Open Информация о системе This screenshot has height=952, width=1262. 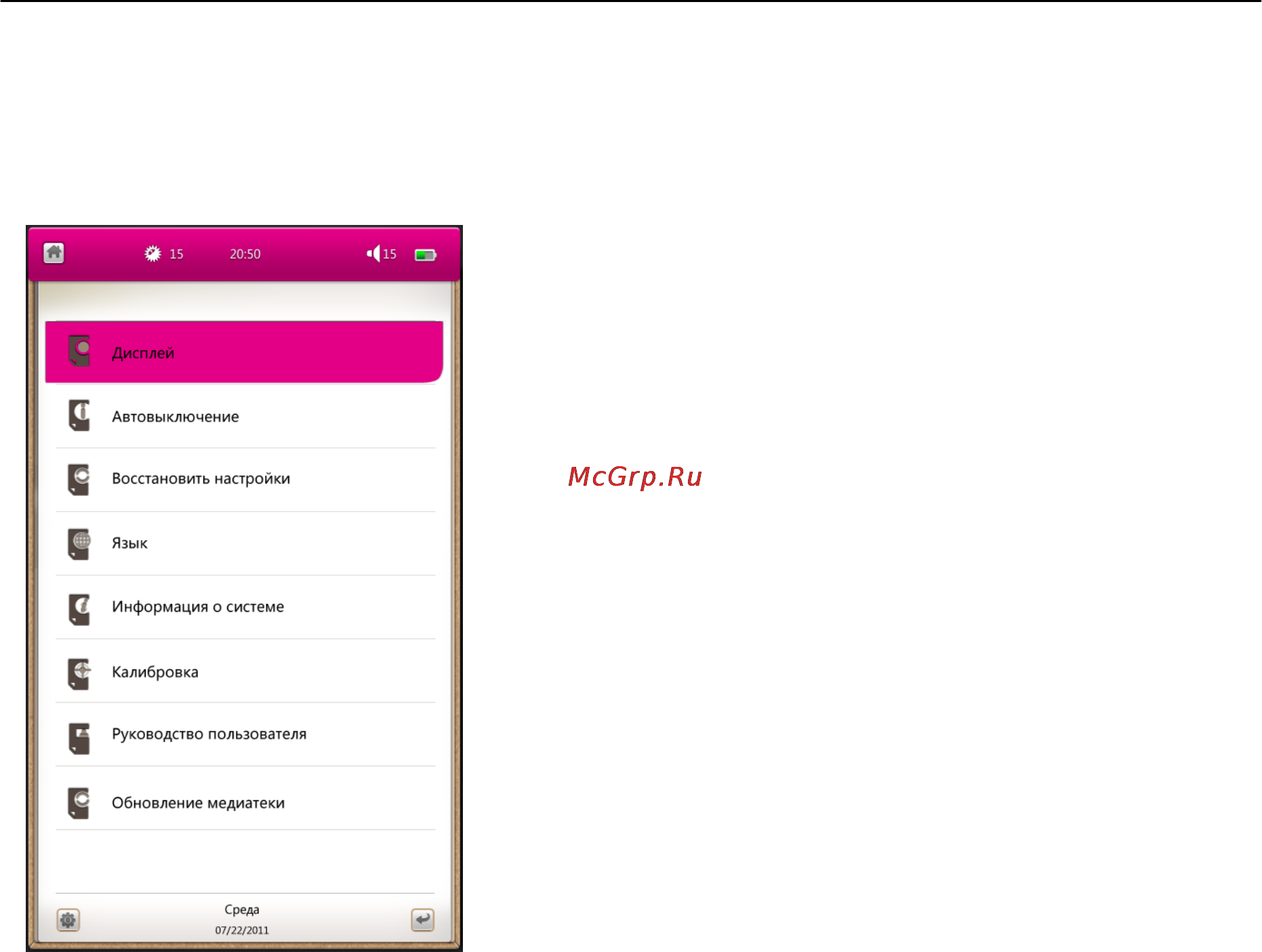(x=245, y=607)
